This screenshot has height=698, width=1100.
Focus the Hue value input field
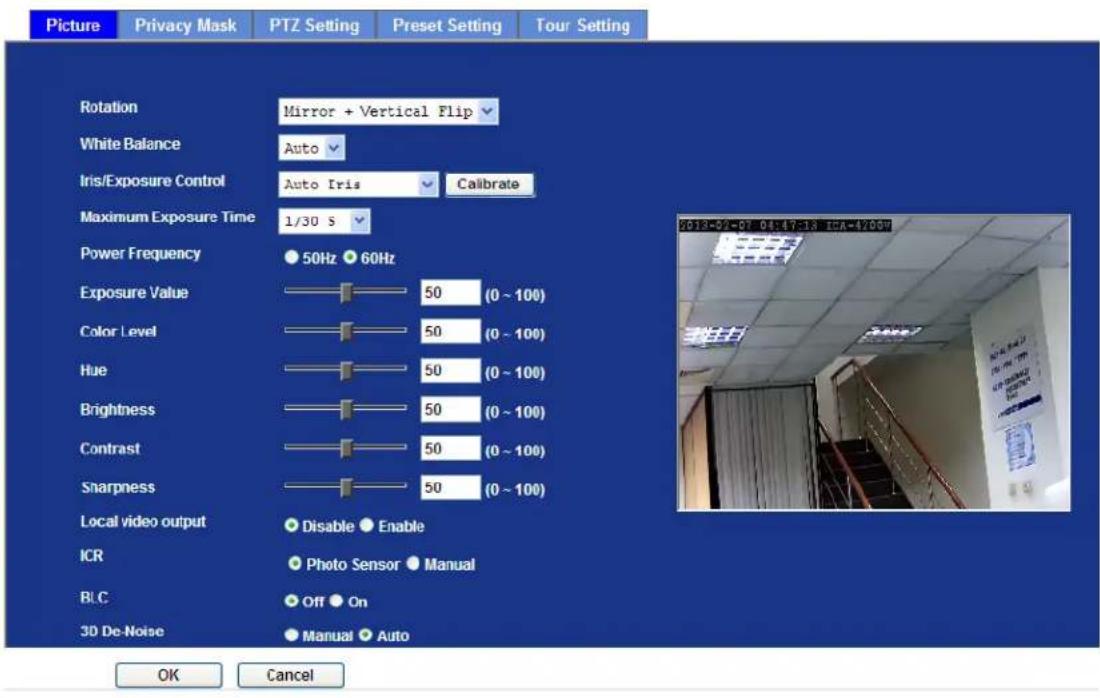click(450, 370)
